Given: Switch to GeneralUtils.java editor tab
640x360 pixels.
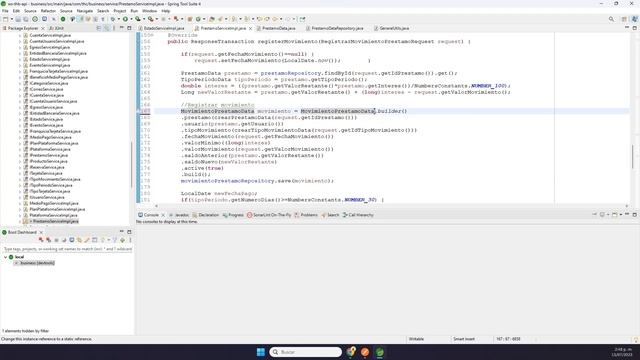Looking at the screenshot, I should 391,28.
